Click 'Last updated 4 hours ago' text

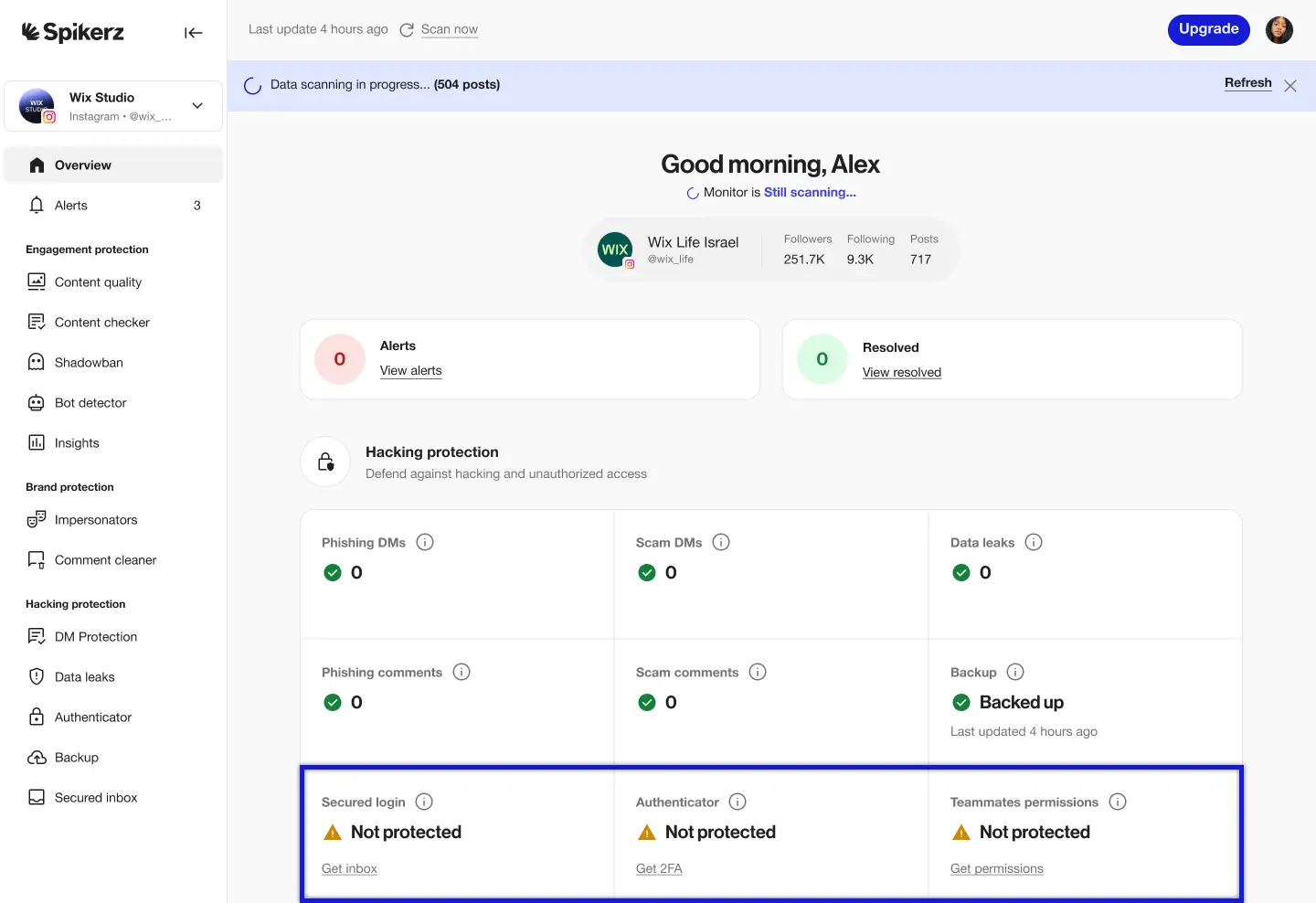pyautogui.click(x=1024, y=731)
